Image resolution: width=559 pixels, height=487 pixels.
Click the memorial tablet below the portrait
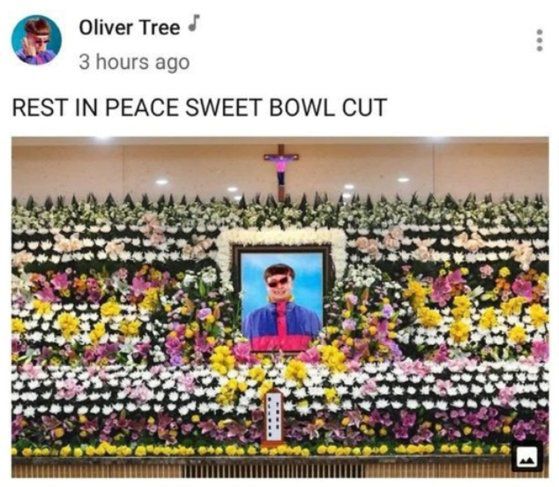[273, 416]
